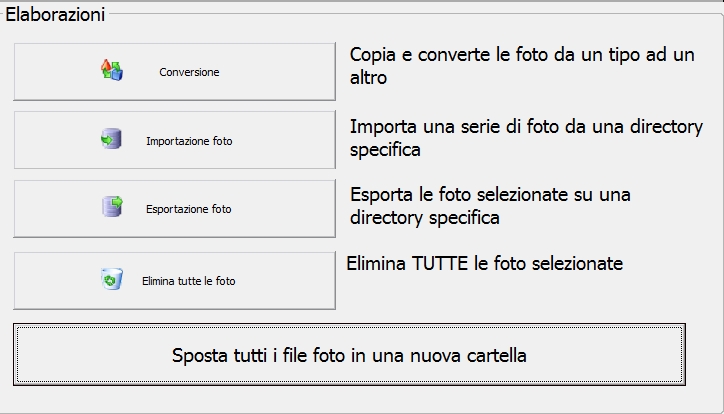
Task: Select the 'Esporta le foto selezionate' description
Action: coord(490,206)
